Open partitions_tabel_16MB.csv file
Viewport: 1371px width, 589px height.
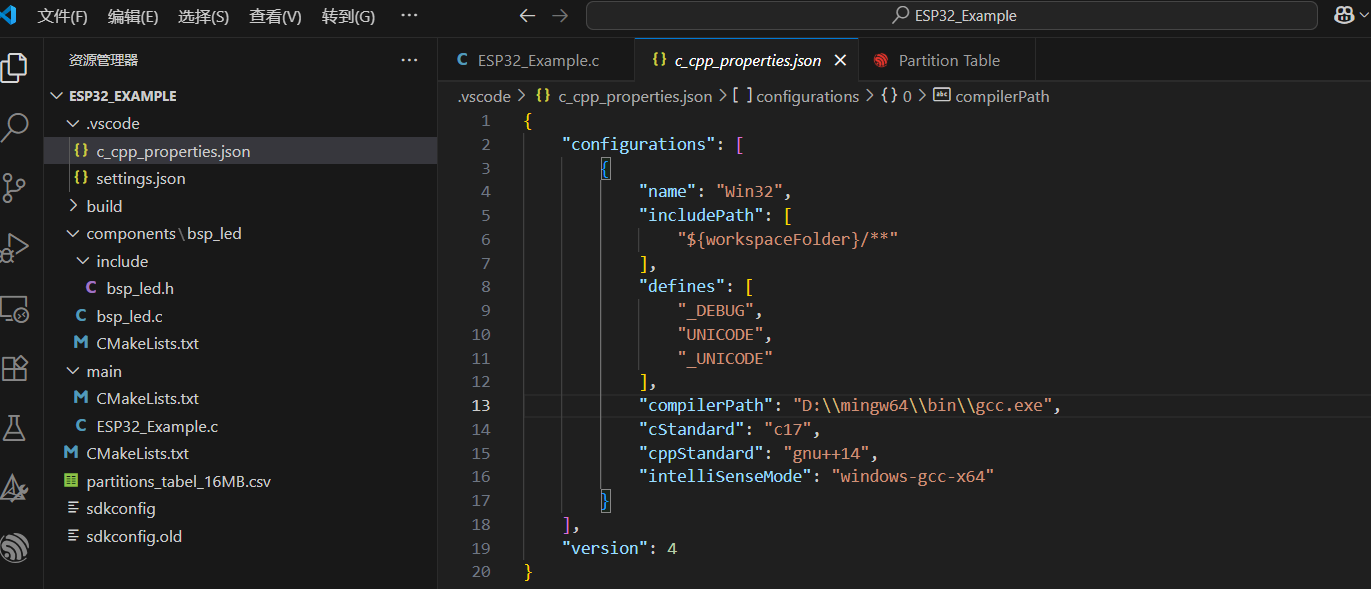pyautogui.click(x=240, y=481)
